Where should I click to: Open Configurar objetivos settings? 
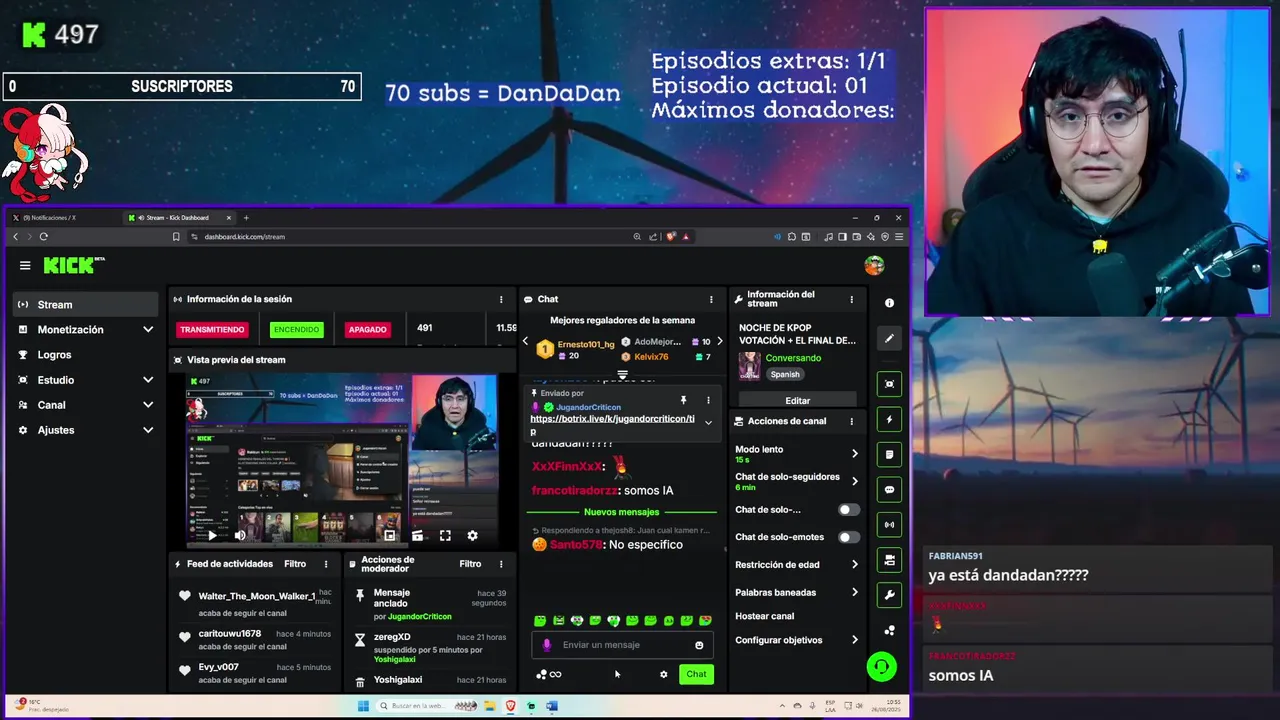point(797,640)
